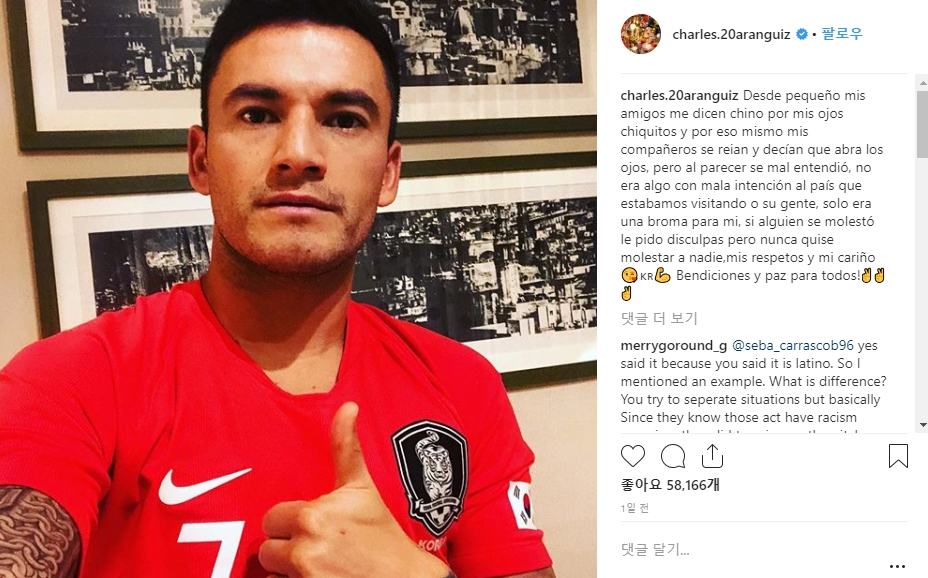928x578 pixels.
Task: Click the selfie photo in red jersey
Action: pos(298,289)
